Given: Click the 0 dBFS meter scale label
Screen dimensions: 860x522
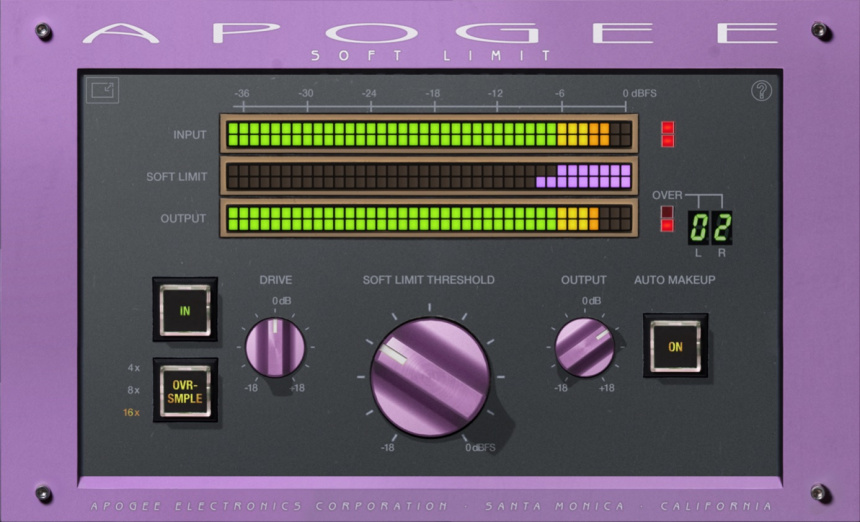Looking at the screenshot, I should [640, 94].
